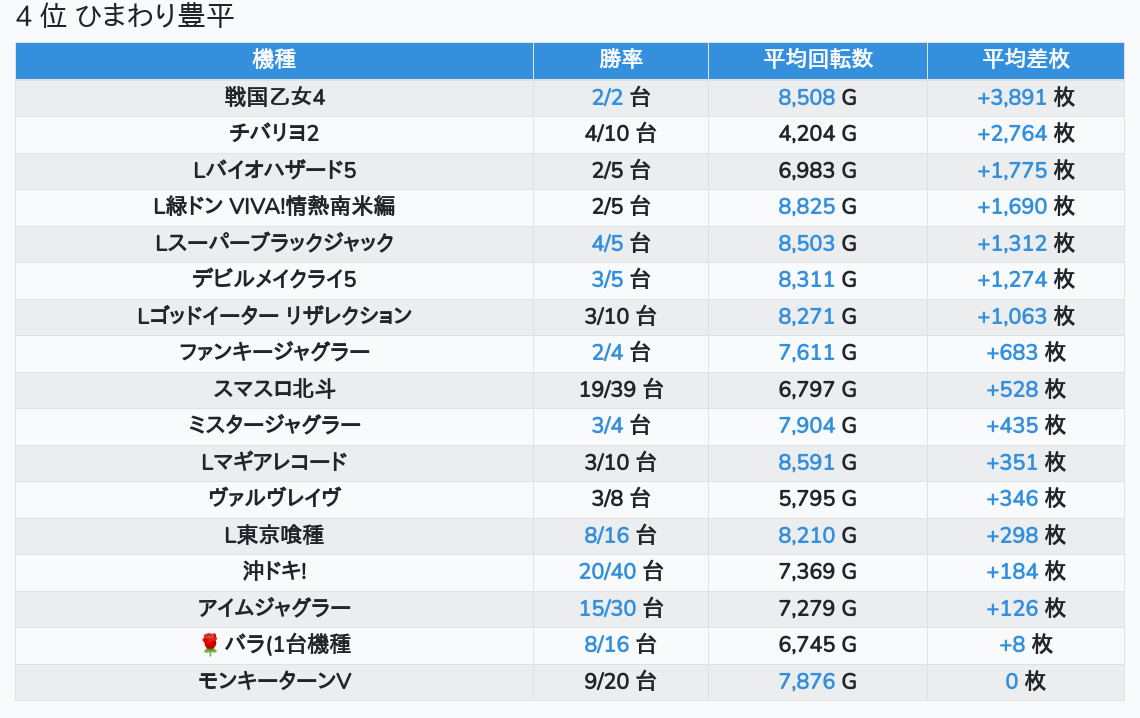1140x718 pixels.
Task: Click L緑ドン VIVA!情熱南米編 entry
Action: tap(274, 206)
